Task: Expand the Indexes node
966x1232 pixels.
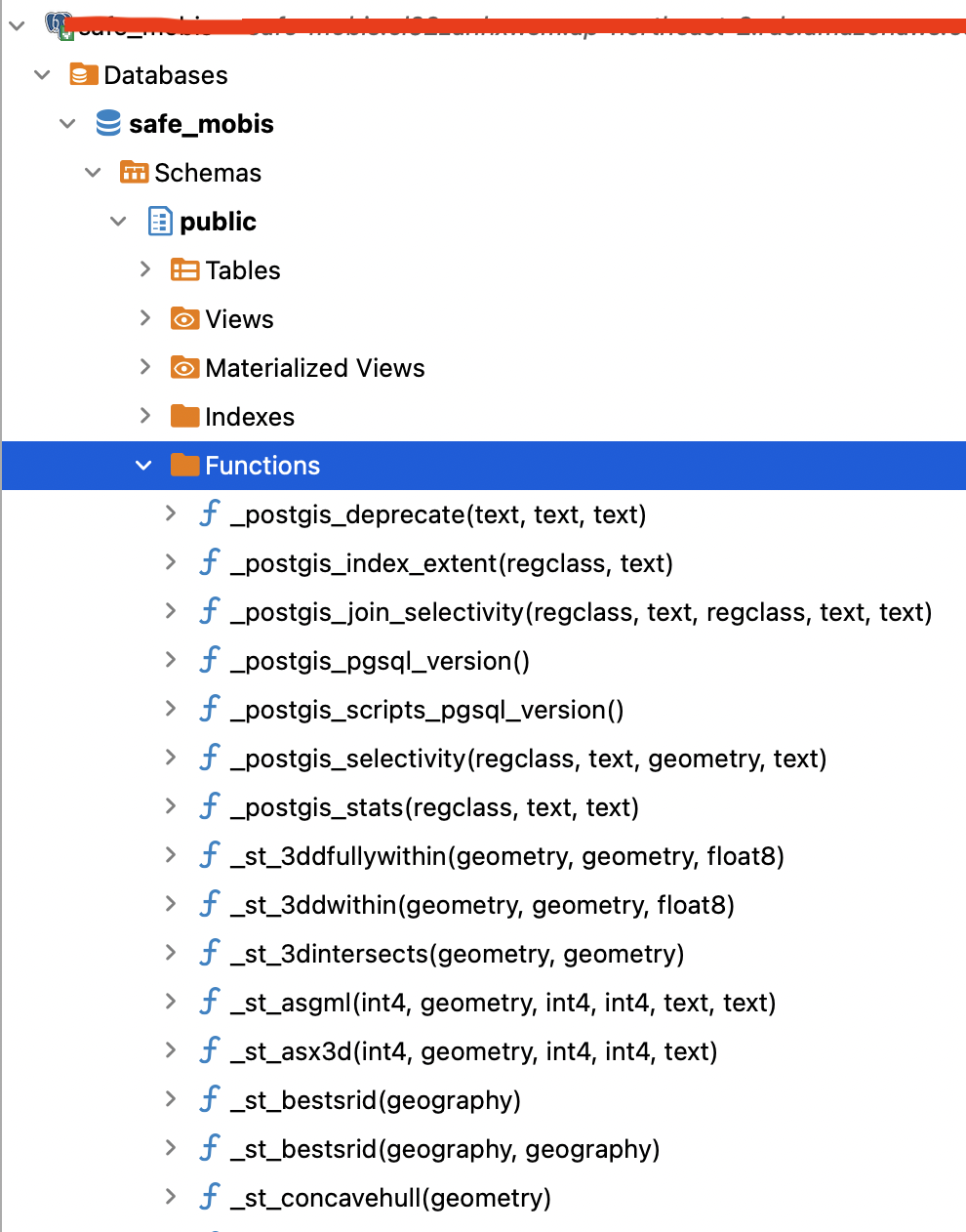Action: click(143, 416)
